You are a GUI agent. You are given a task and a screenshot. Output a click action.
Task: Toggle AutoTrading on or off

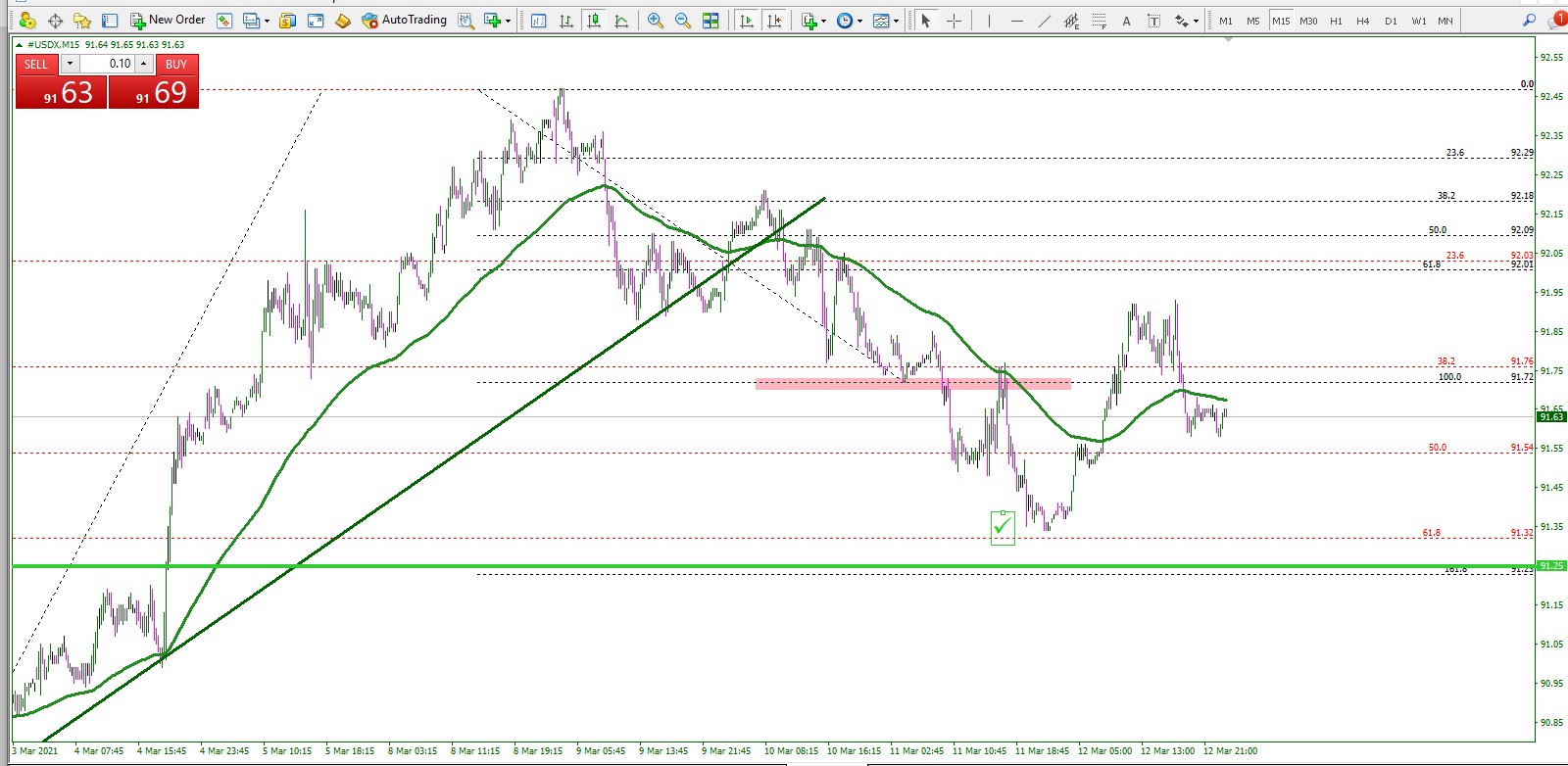point(404,20)
